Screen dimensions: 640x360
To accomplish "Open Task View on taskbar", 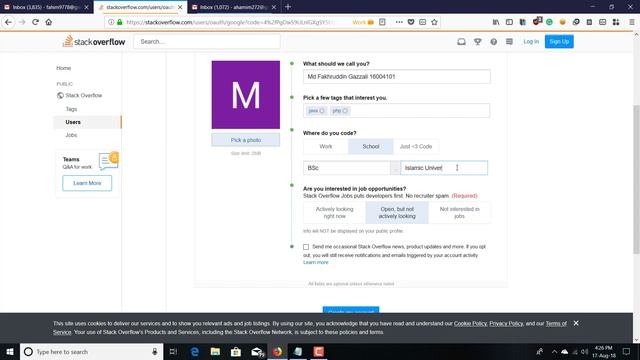I will click(x=173, y=351).
